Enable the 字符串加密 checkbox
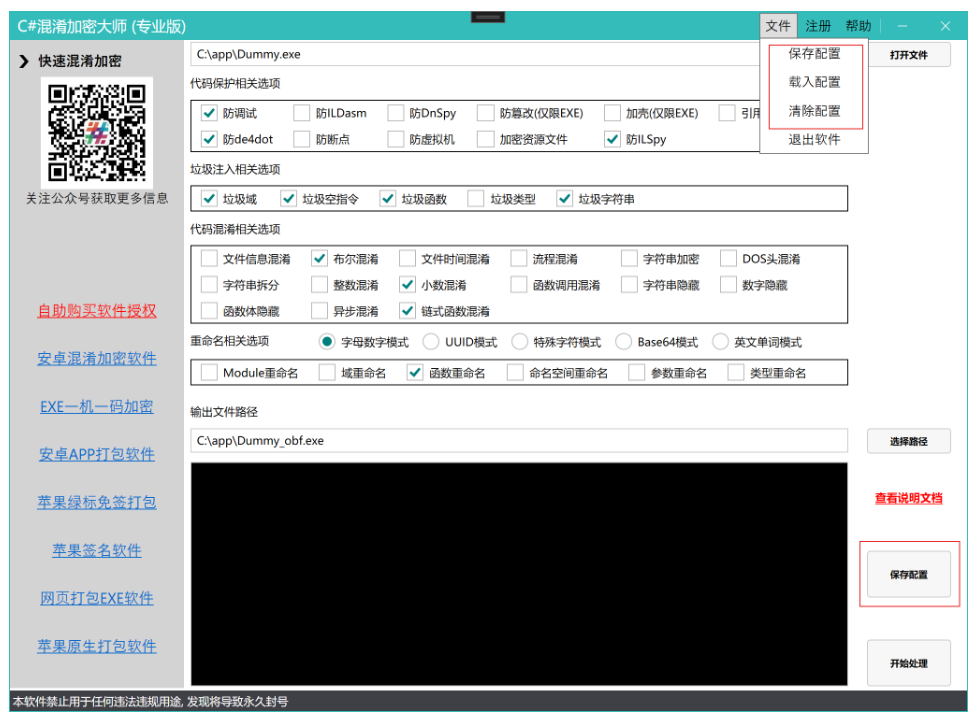Image resolution: width=976 pixels, height=728 pixels. [x=629, y=259]
